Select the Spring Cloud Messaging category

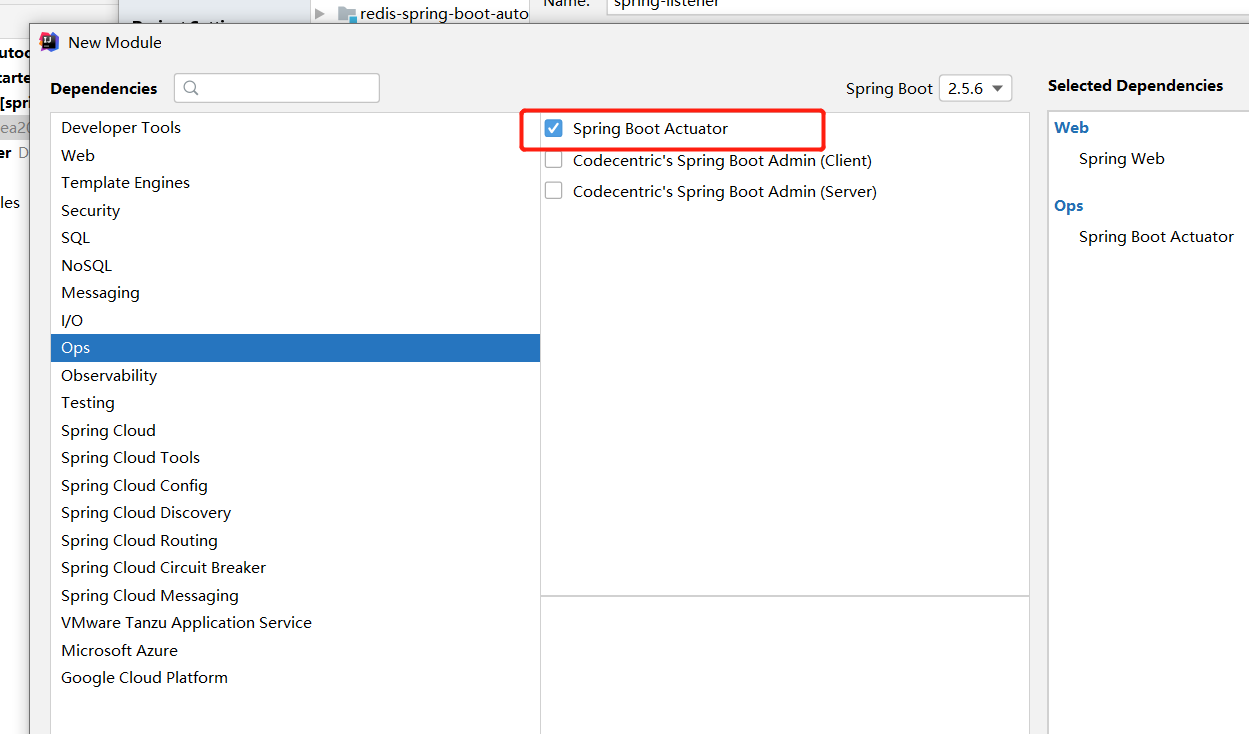(x=295, y=595)
